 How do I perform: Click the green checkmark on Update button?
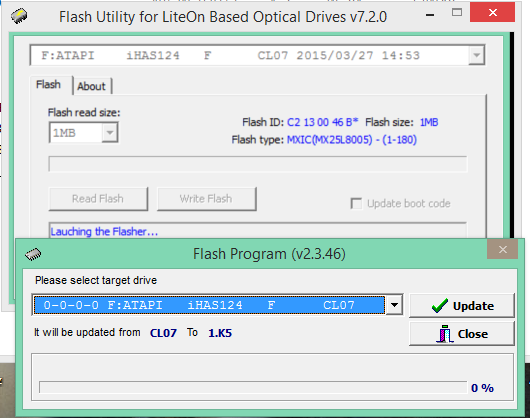(x=439, y=306)
